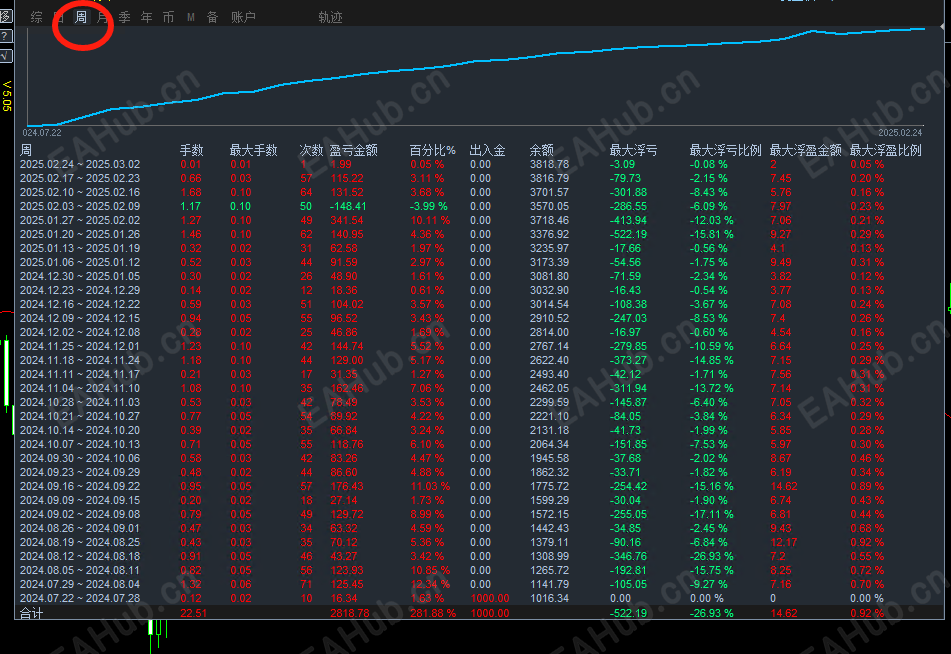Open the 账户 account tab
Image resolution: width=951 pixels, height=654 pixels.
(x=243, y=17)
